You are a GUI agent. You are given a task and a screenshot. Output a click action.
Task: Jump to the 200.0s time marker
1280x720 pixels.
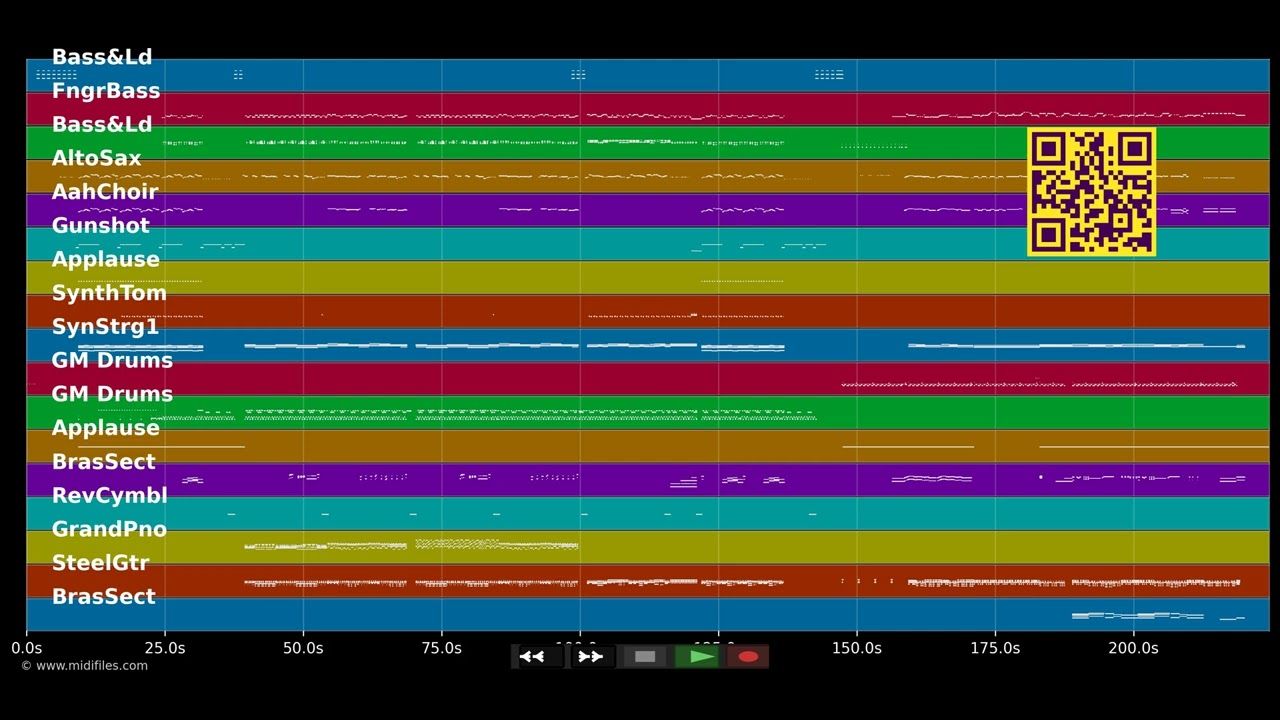1133,648
